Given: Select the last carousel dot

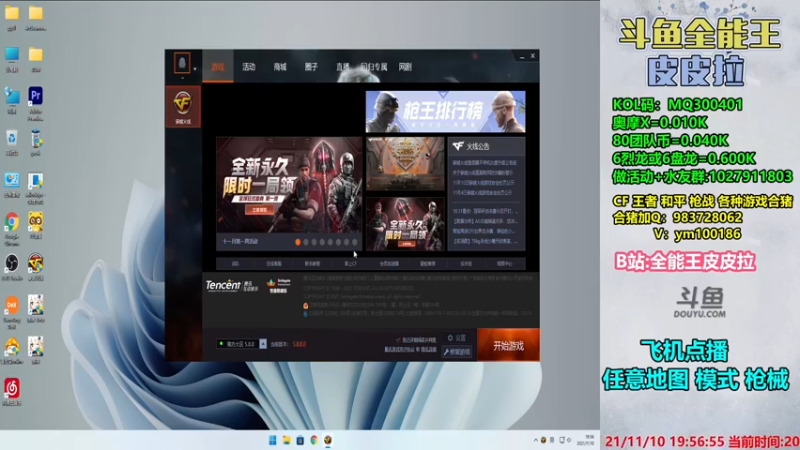Looking at the screenshot, I should (355, 242).
